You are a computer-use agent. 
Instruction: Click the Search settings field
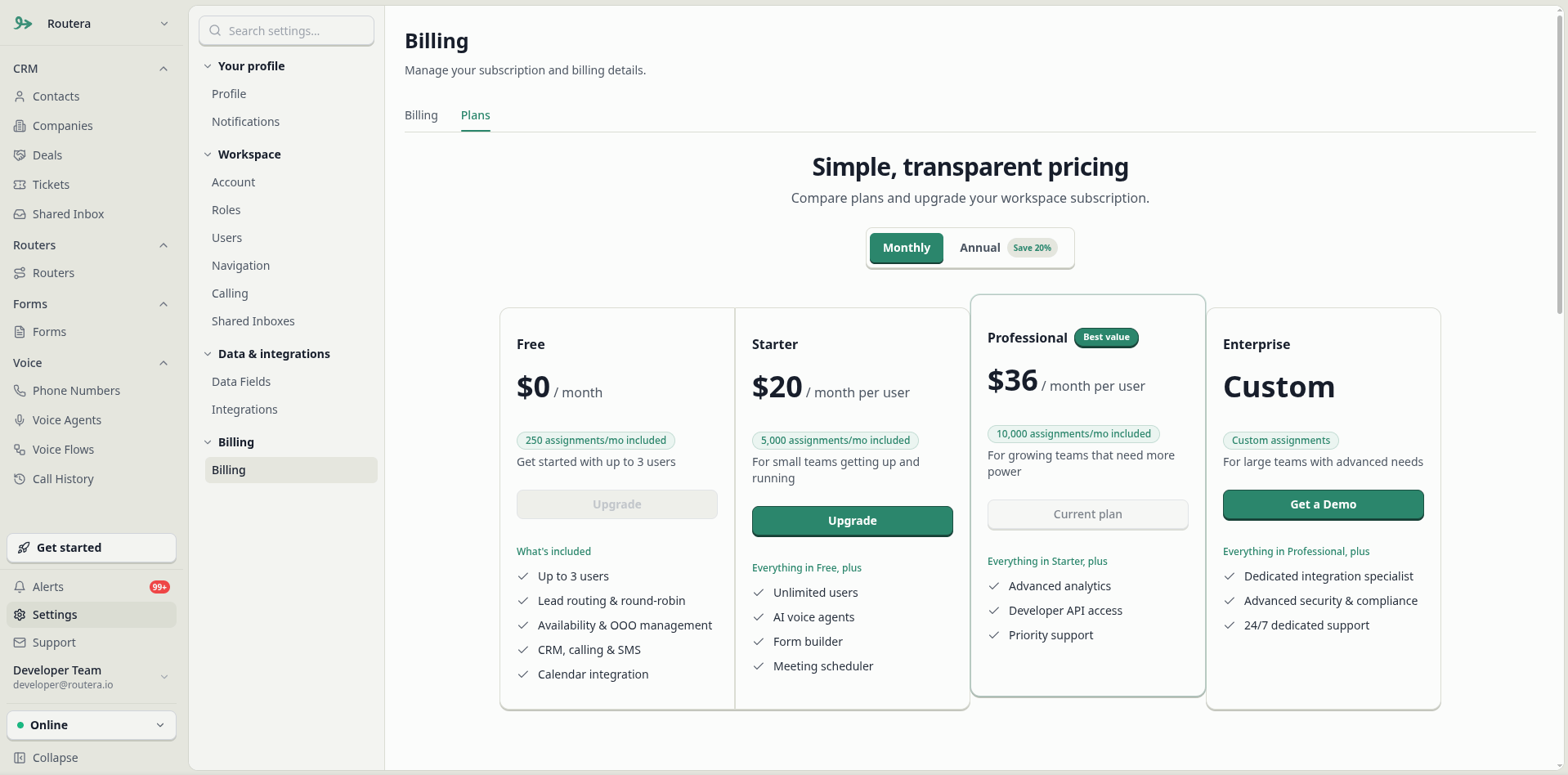click(287, 31)
